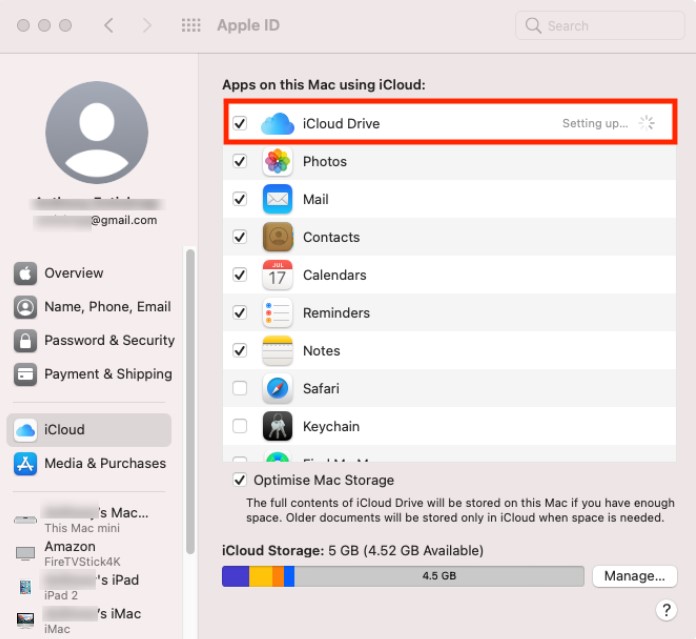696x639 pixels.
Task: Uncheck the iCloud Drive checkbox
Action: tap(240, 123)
